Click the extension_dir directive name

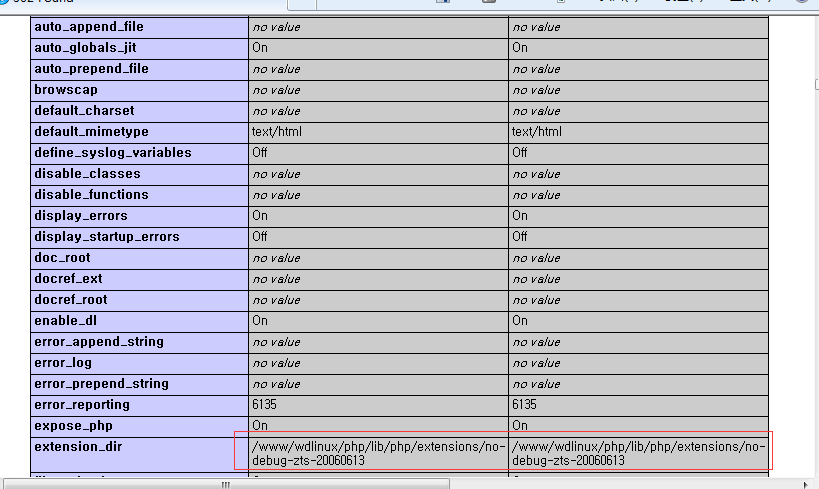78,447
